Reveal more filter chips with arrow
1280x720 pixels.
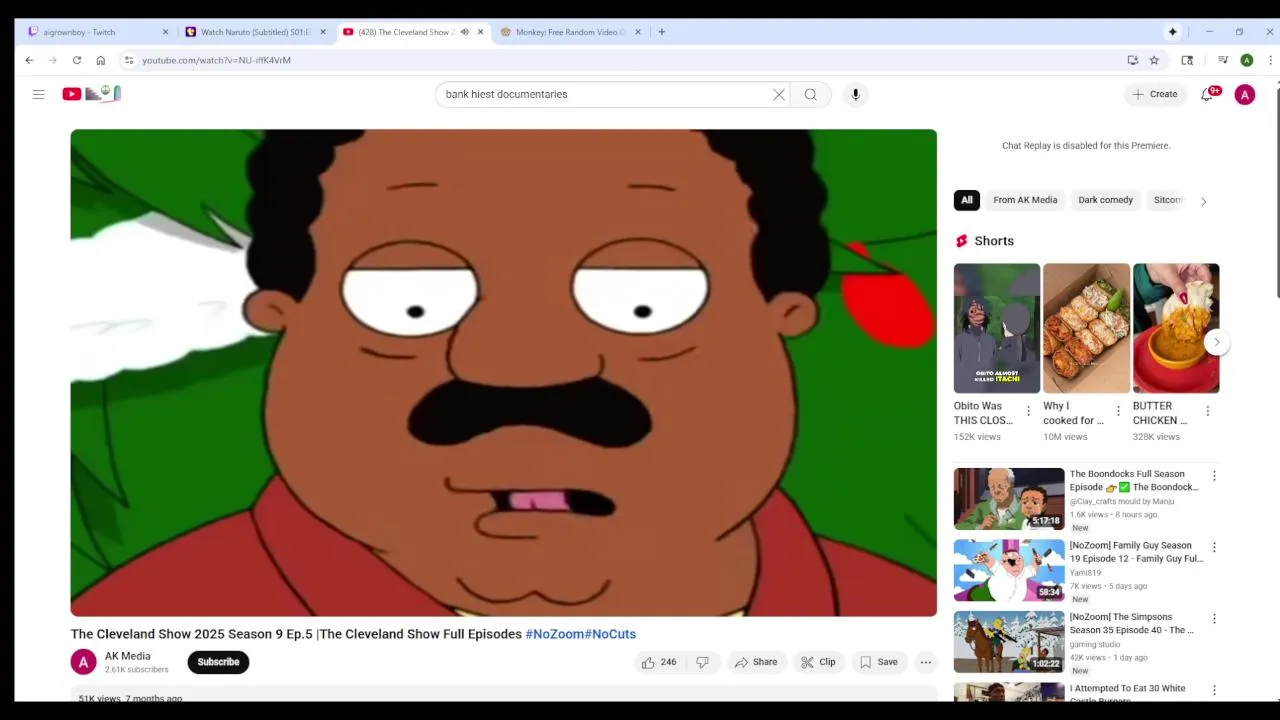1203,201
